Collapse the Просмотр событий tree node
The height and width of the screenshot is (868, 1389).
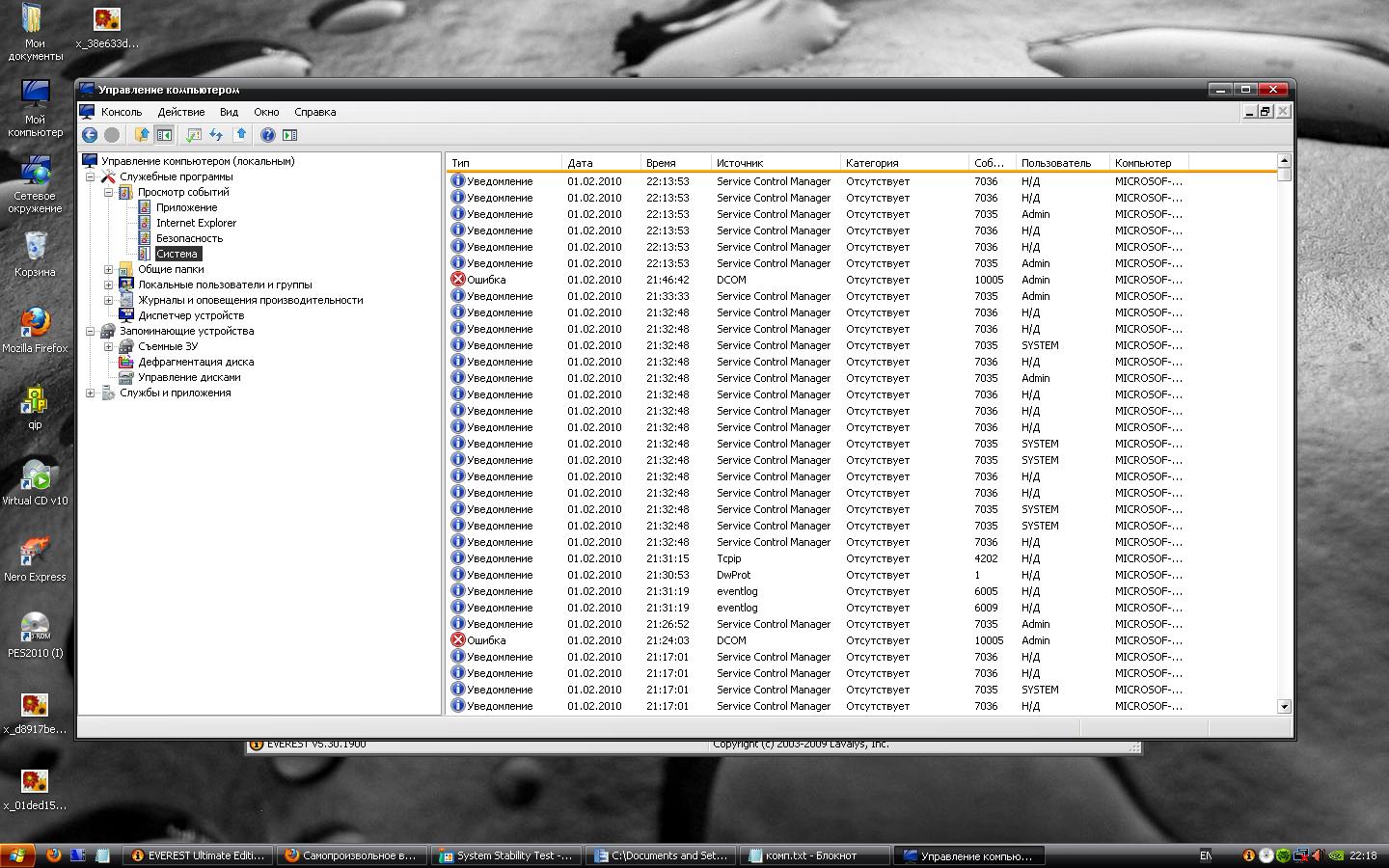pos(108,192)
